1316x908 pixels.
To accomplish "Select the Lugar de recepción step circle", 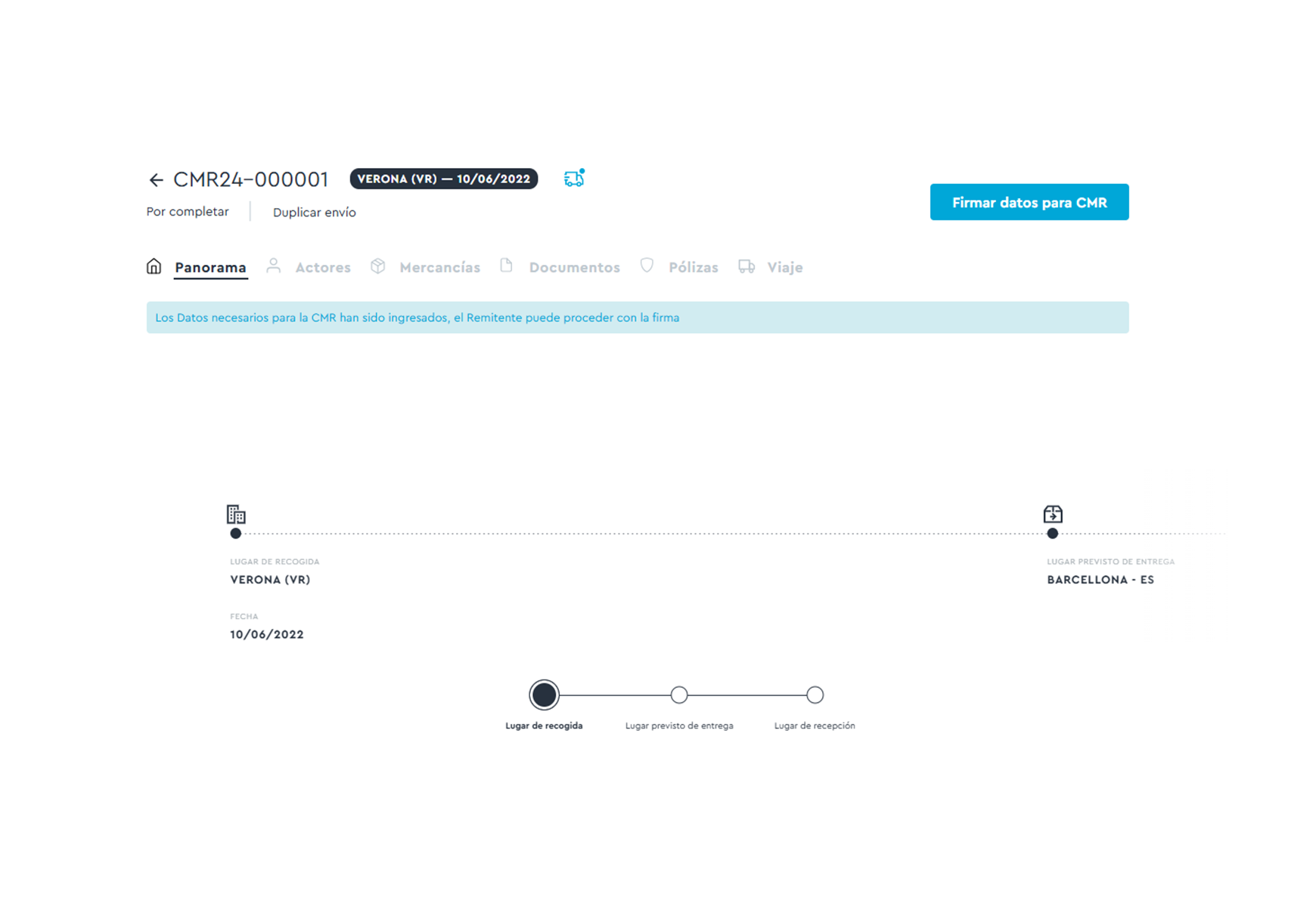I will (815, 695).
